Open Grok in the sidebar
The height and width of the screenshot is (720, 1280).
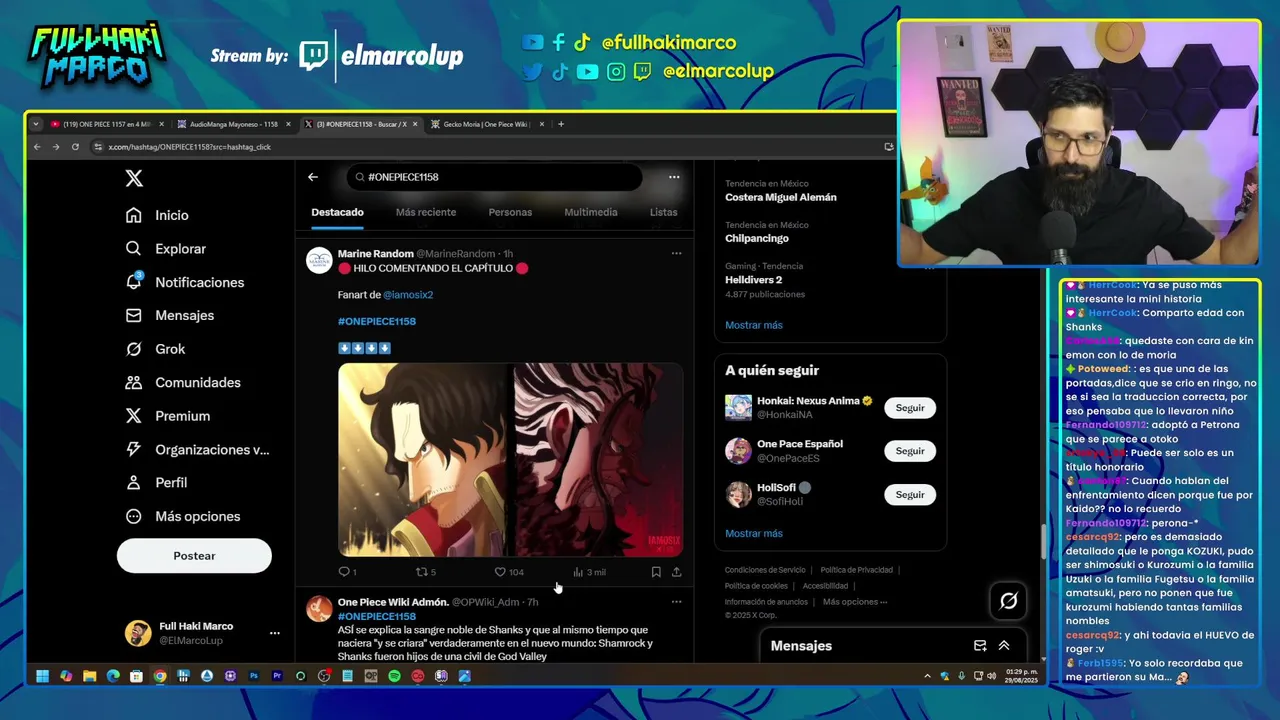tap(155, 349)
